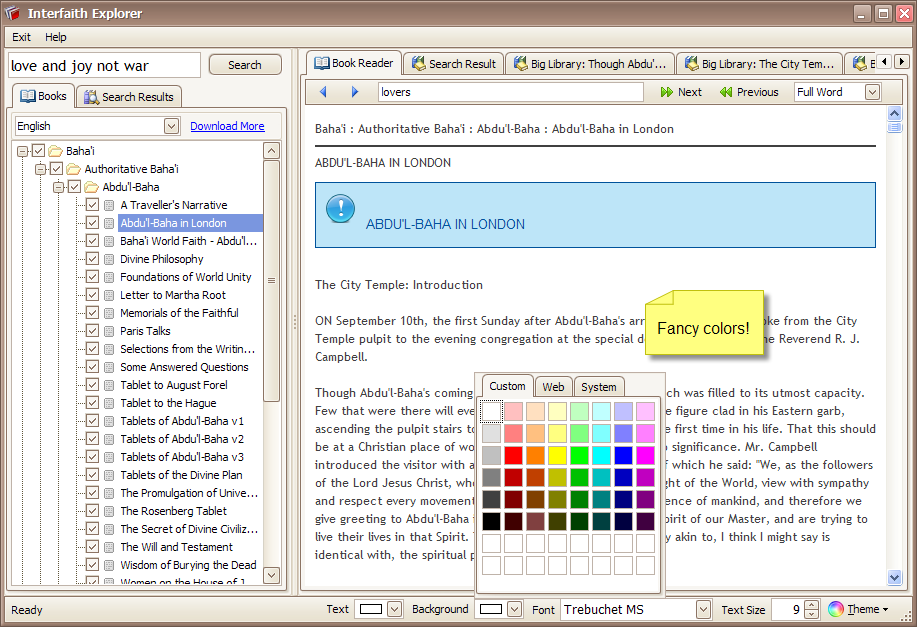Pick the pure red color swatch

[513, 455]
